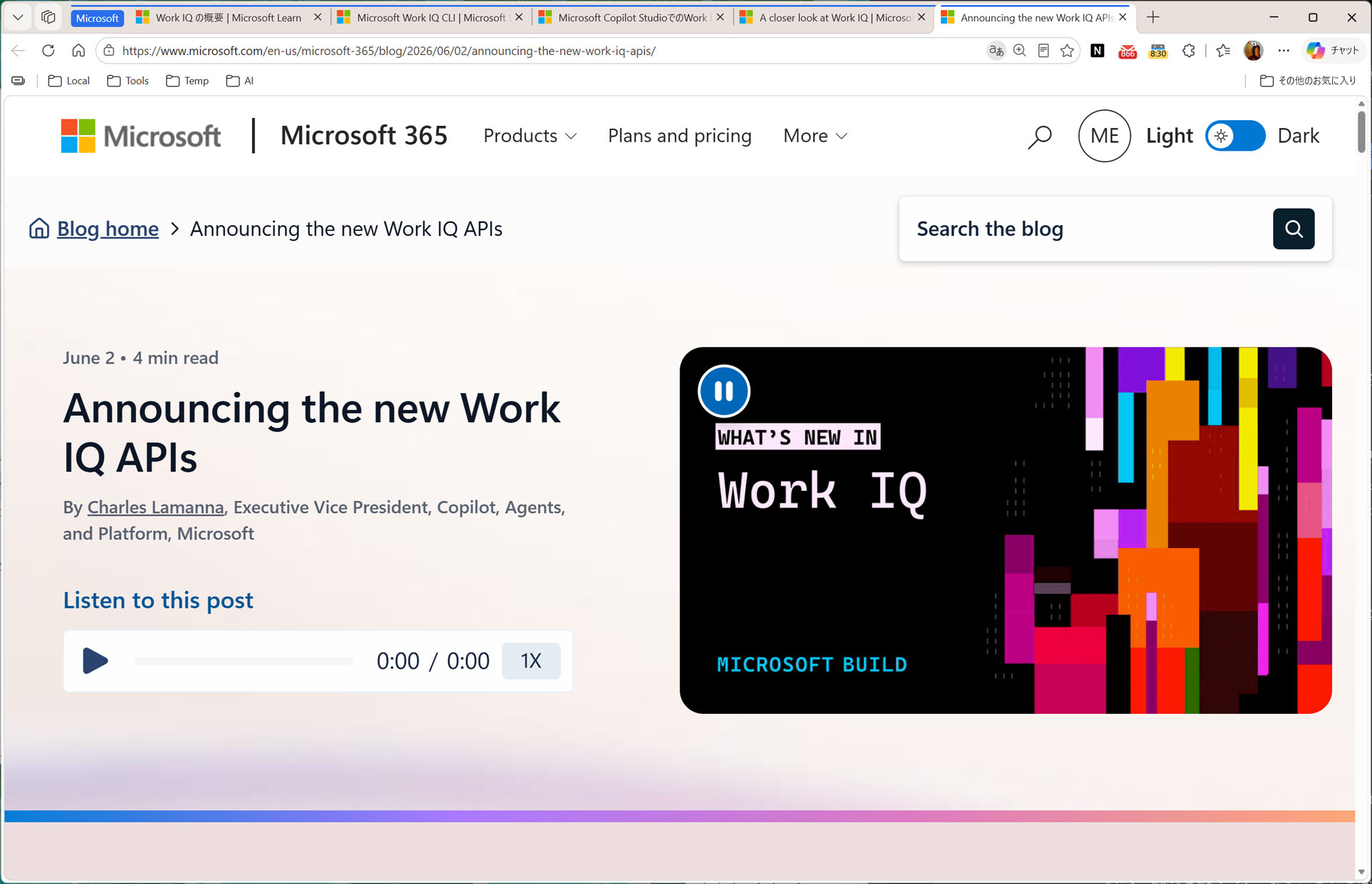Pause the Work IQ video
Screen dimensions: 1372x884
724,391
